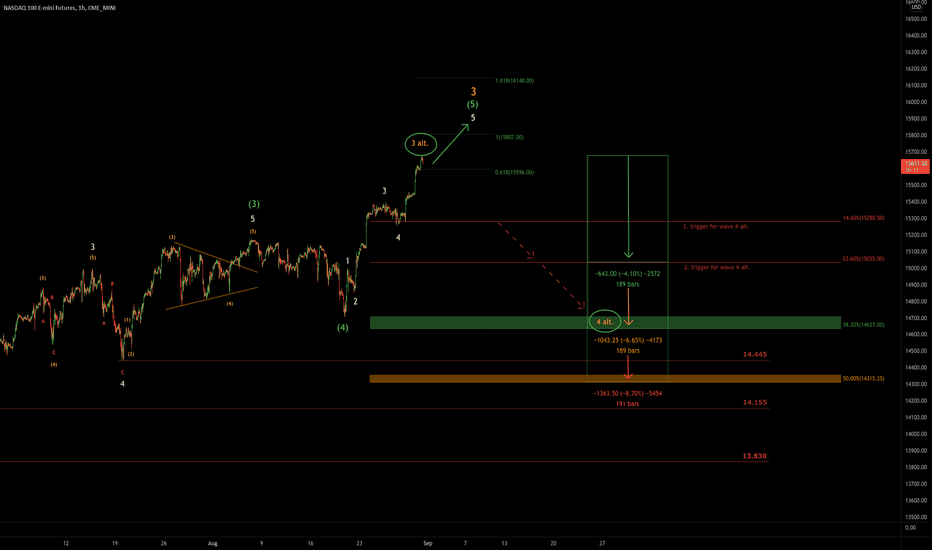Click '2. trigger for wave 4 alt.' note
Screen dimensions: 932x550
click(716, 268)
